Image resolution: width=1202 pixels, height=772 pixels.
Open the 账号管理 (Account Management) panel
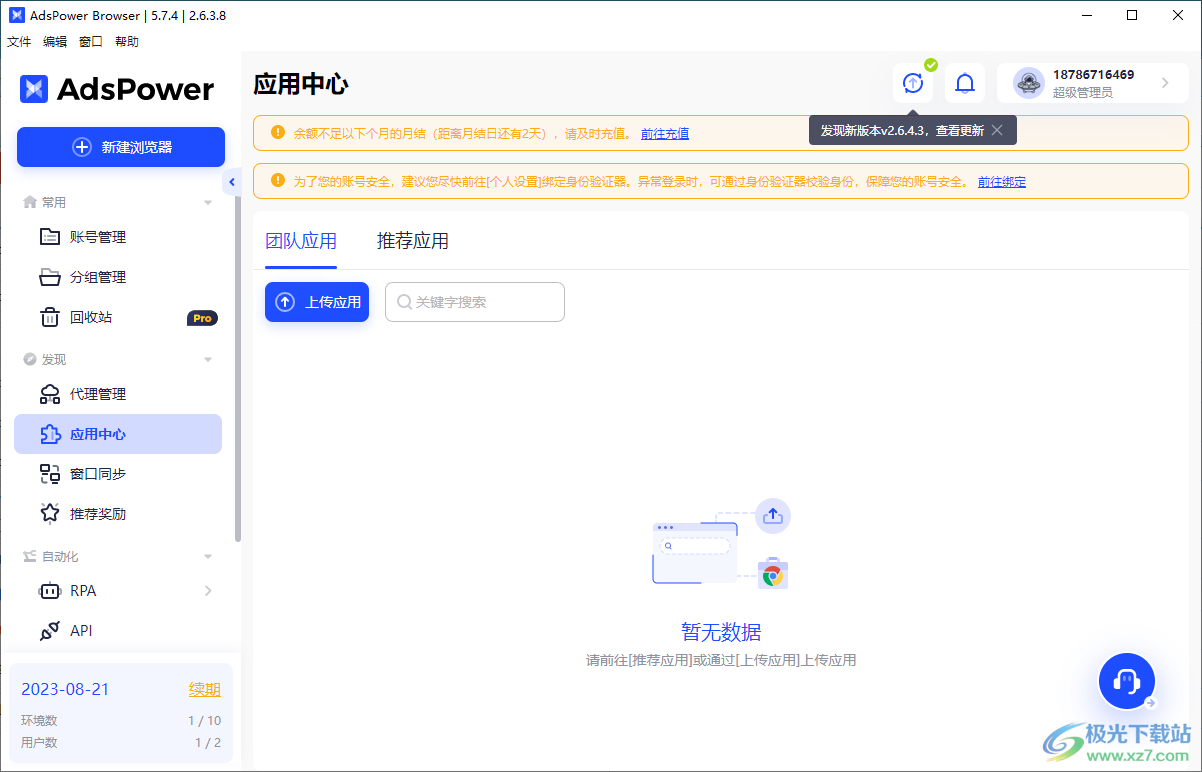[97, 237]
